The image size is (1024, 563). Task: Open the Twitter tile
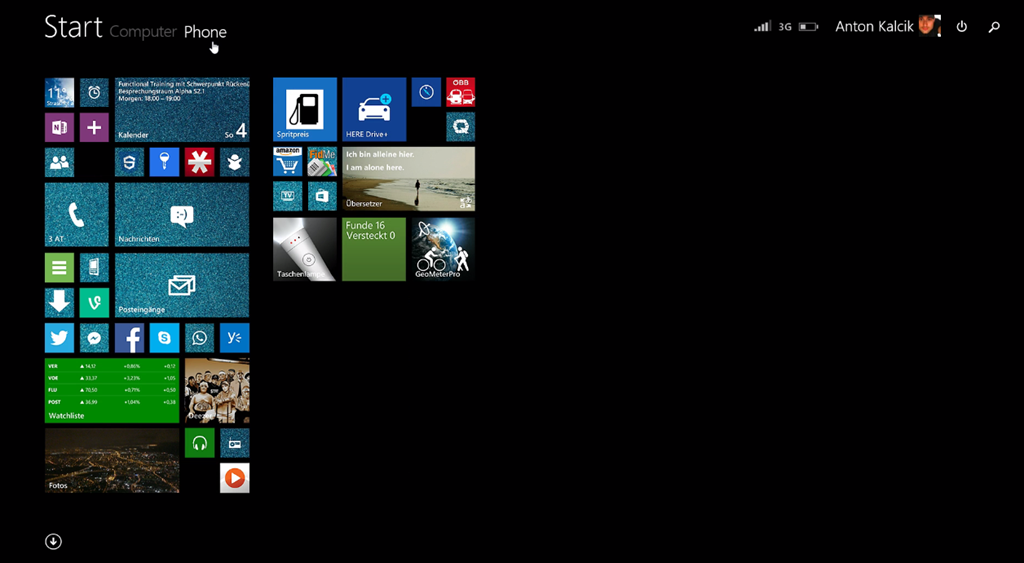[x=59, y=338]
